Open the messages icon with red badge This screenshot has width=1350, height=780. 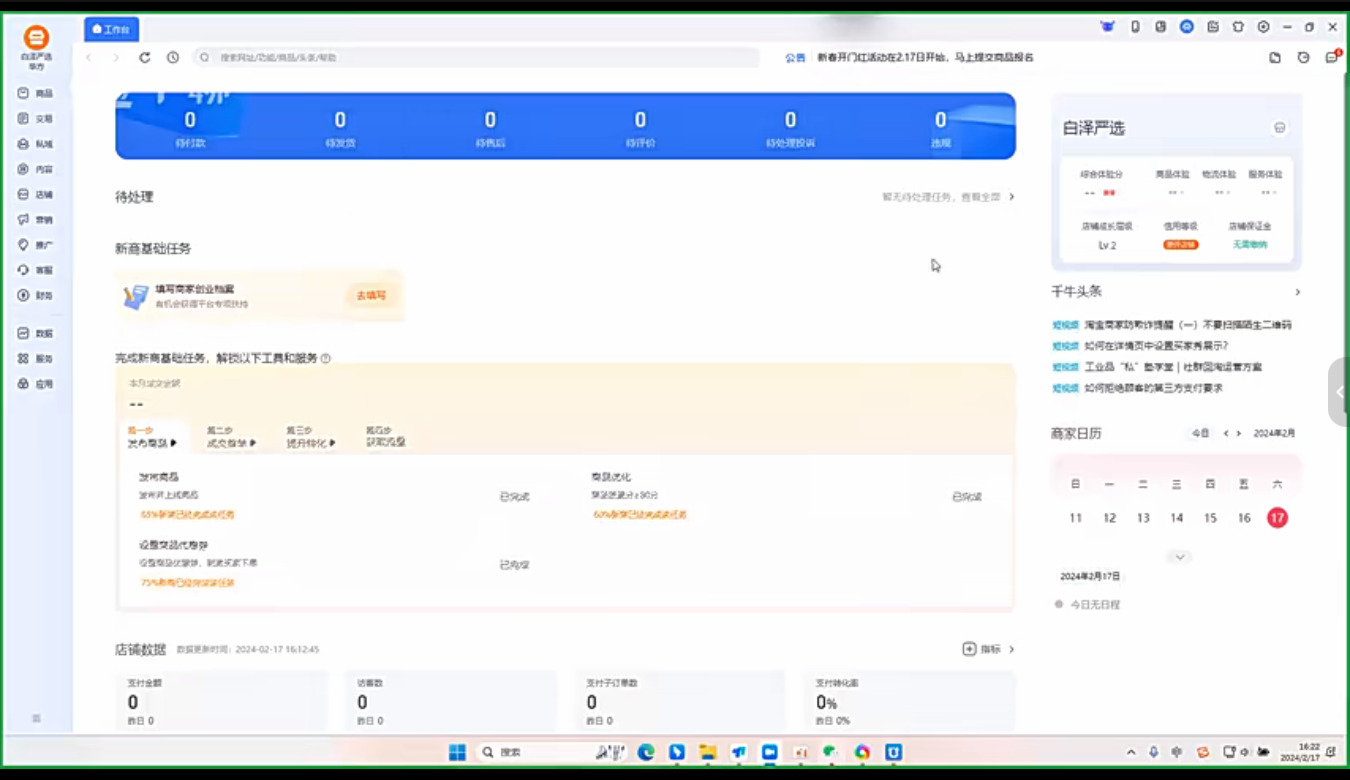click(1331, 58)
